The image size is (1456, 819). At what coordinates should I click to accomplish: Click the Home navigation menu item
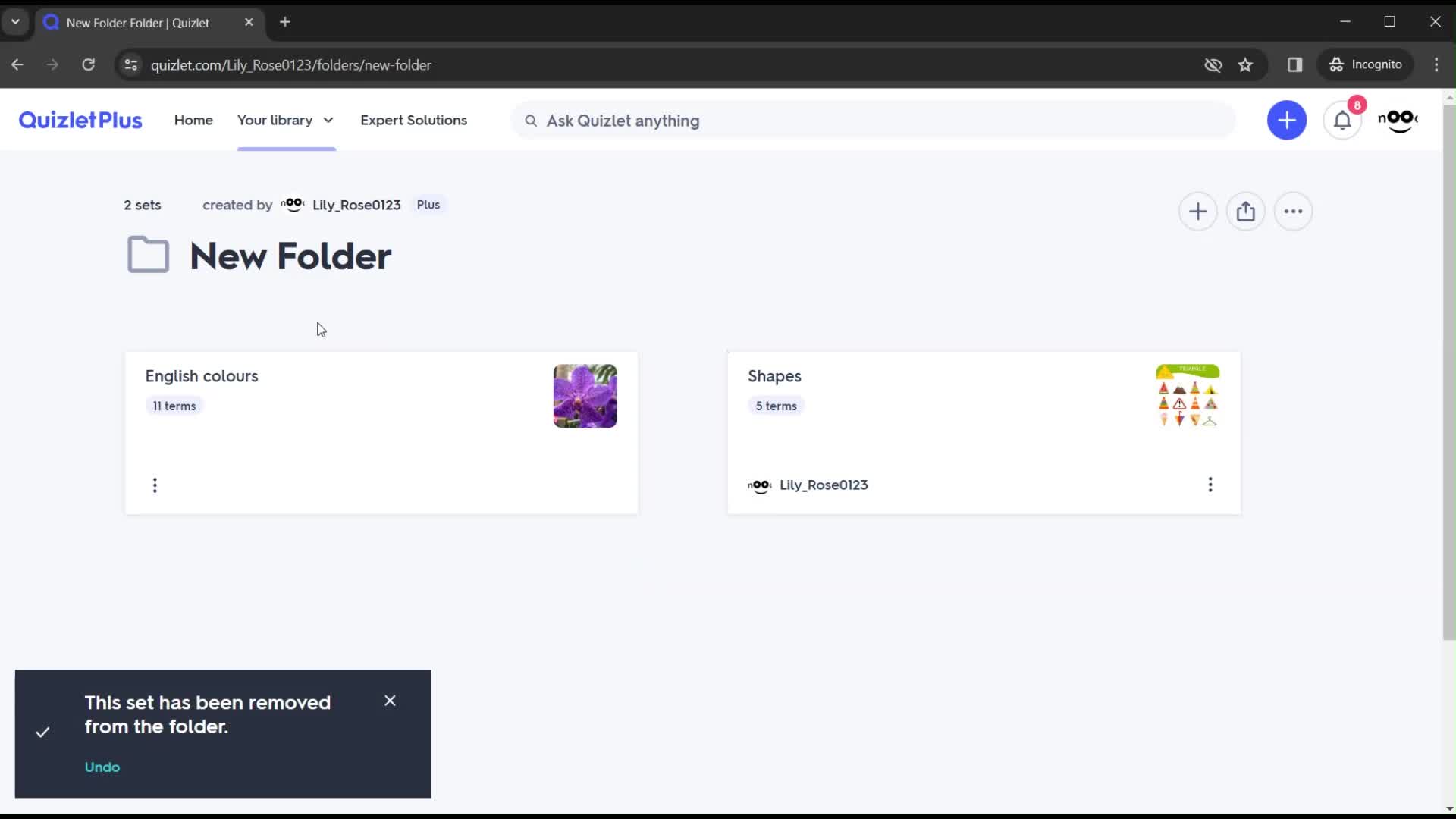193,120
